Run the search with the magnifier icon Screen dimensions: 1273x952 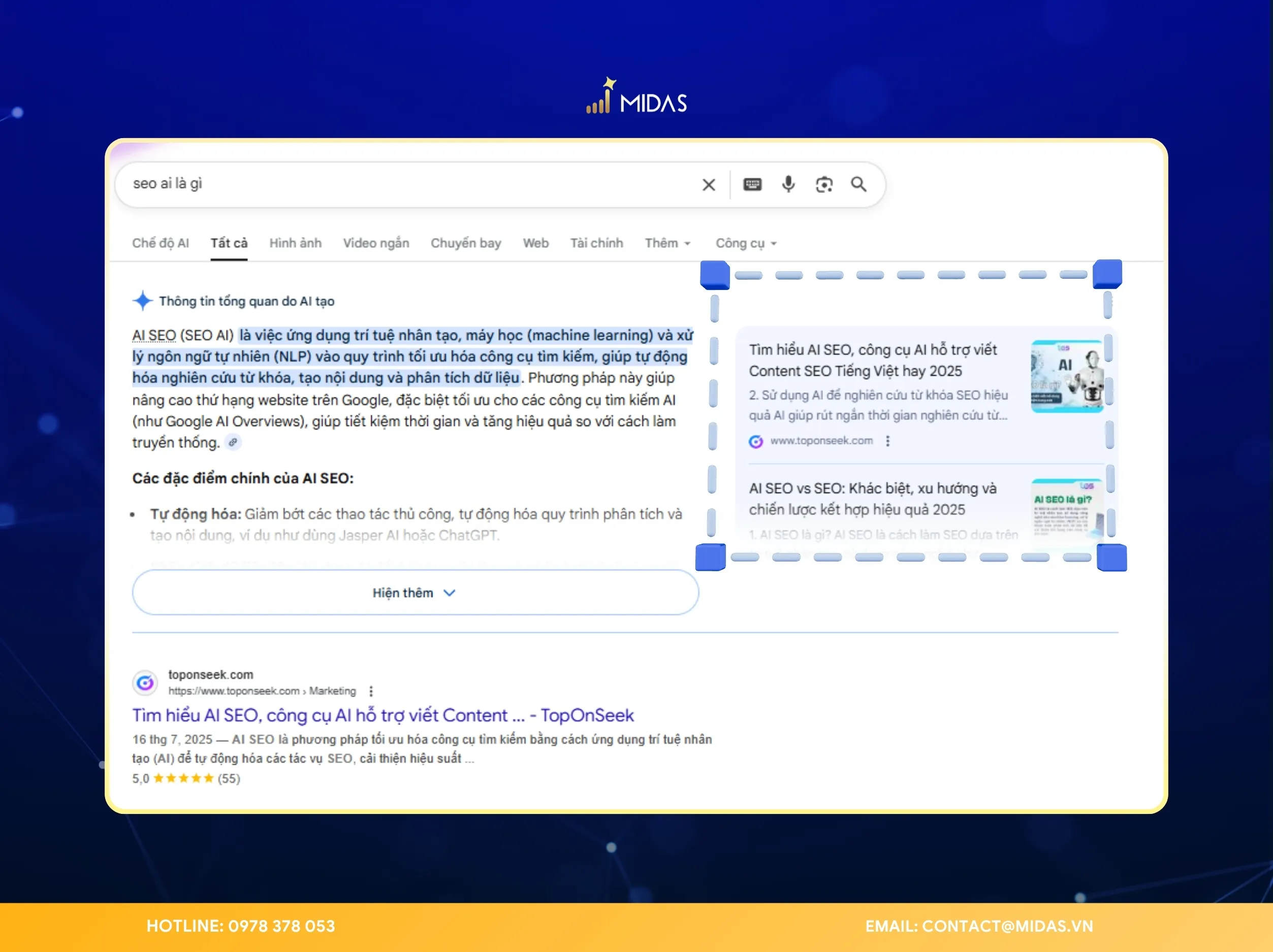point(858,185)
